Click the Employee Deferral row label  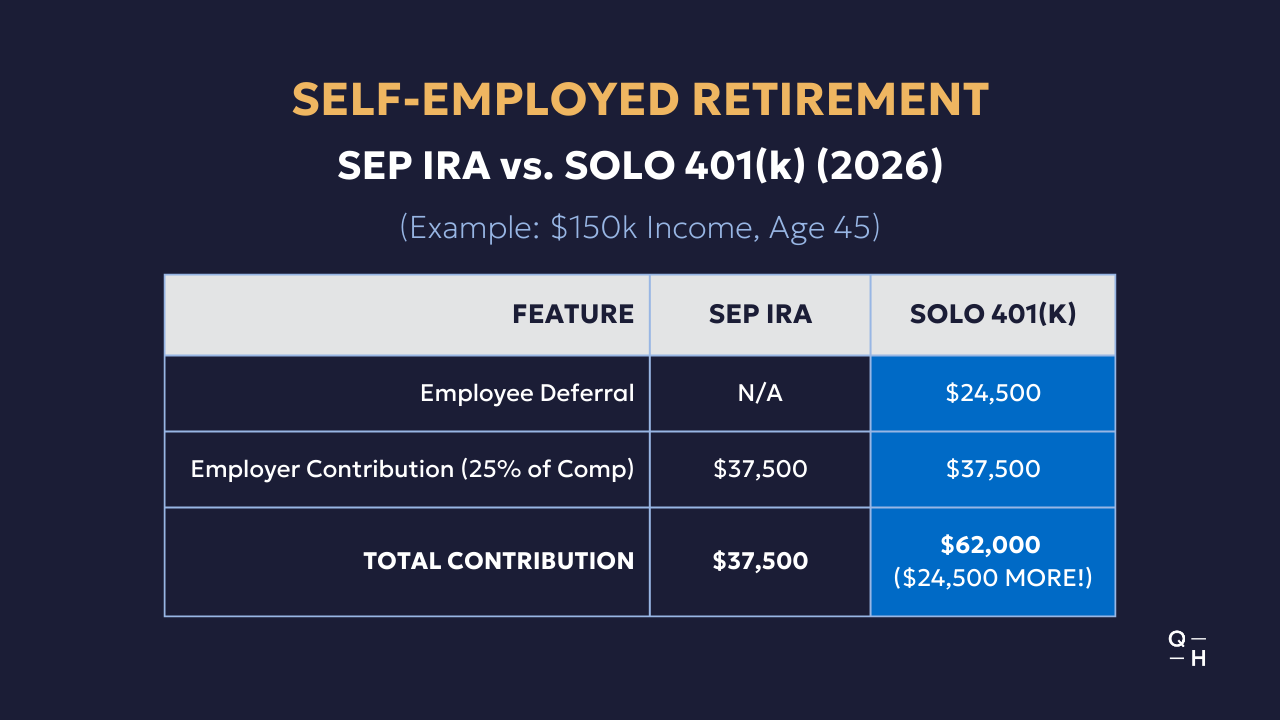(x=527, y=393)
